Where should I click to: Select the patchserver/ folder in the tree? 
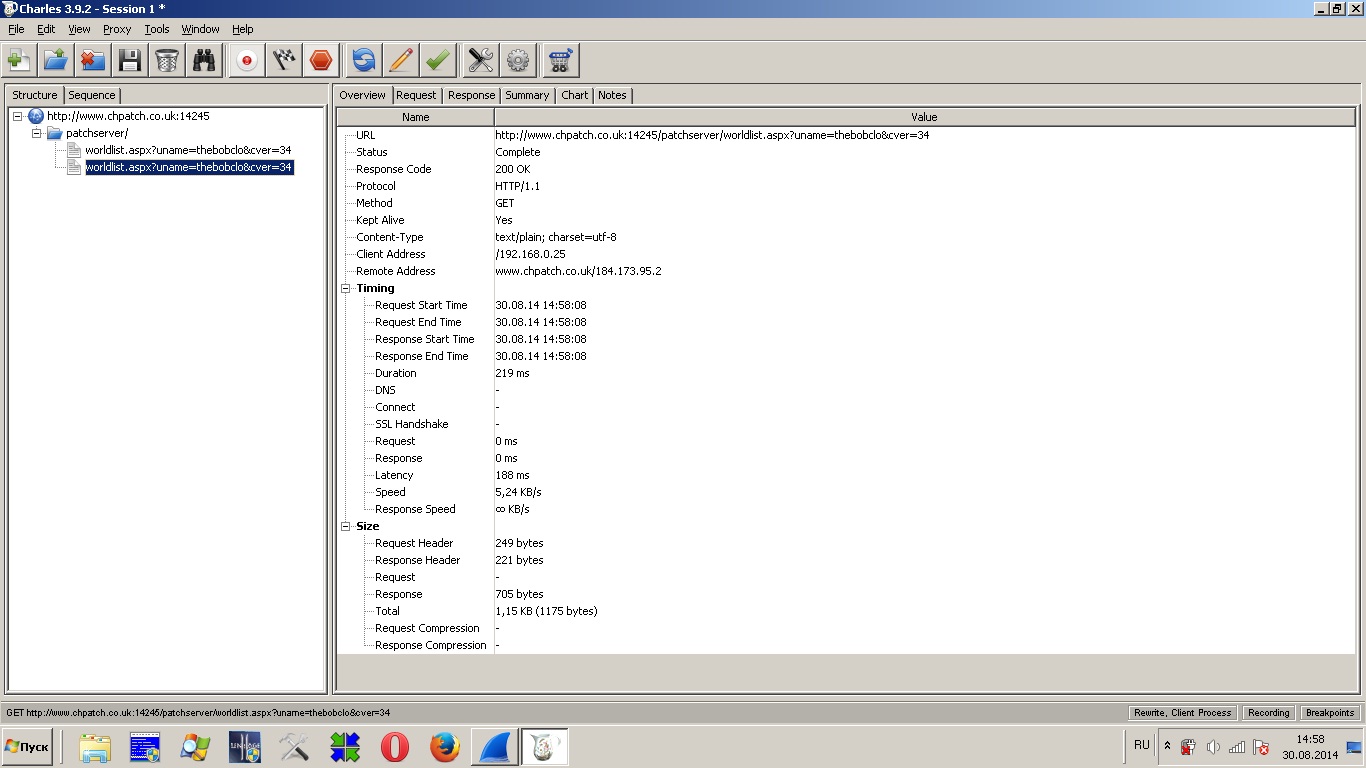(97, 133)
